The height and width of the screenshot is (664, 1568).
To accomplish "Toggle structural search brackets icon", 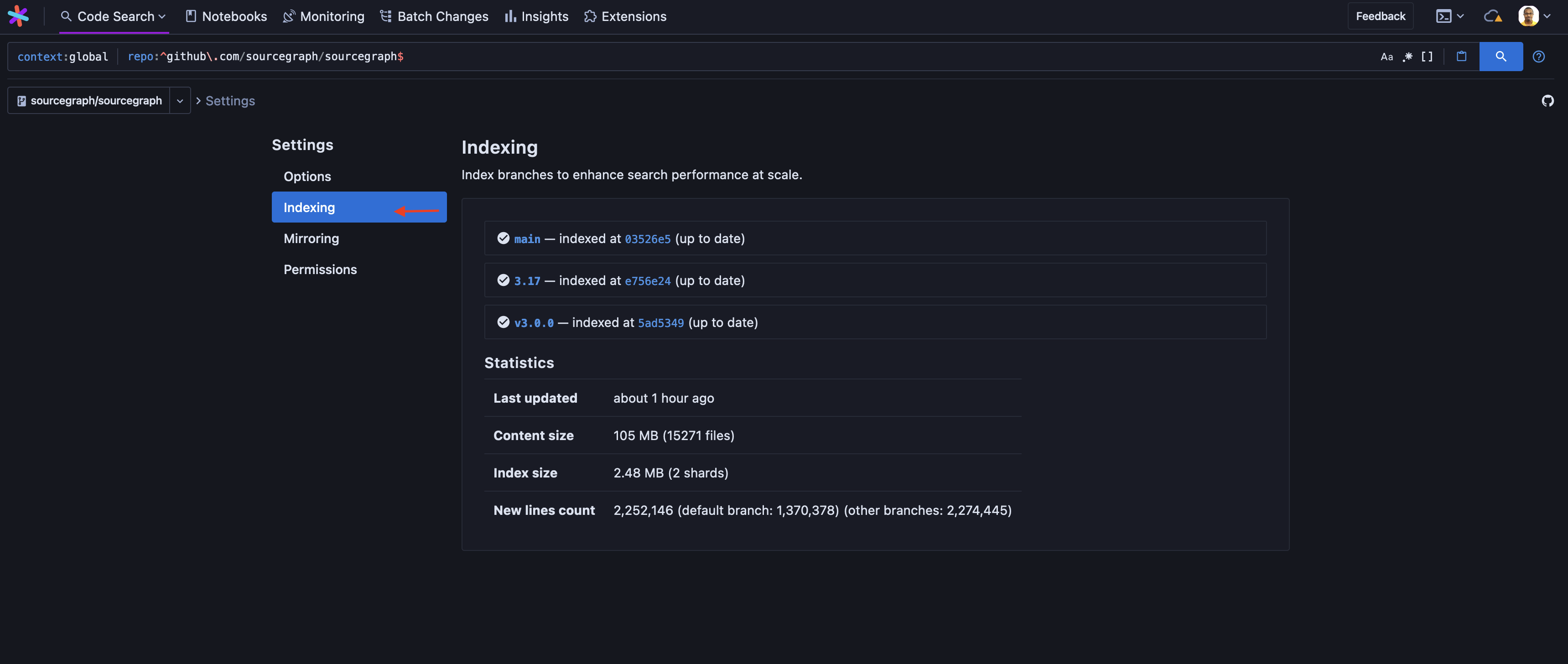I will (x=1427, y=57).
